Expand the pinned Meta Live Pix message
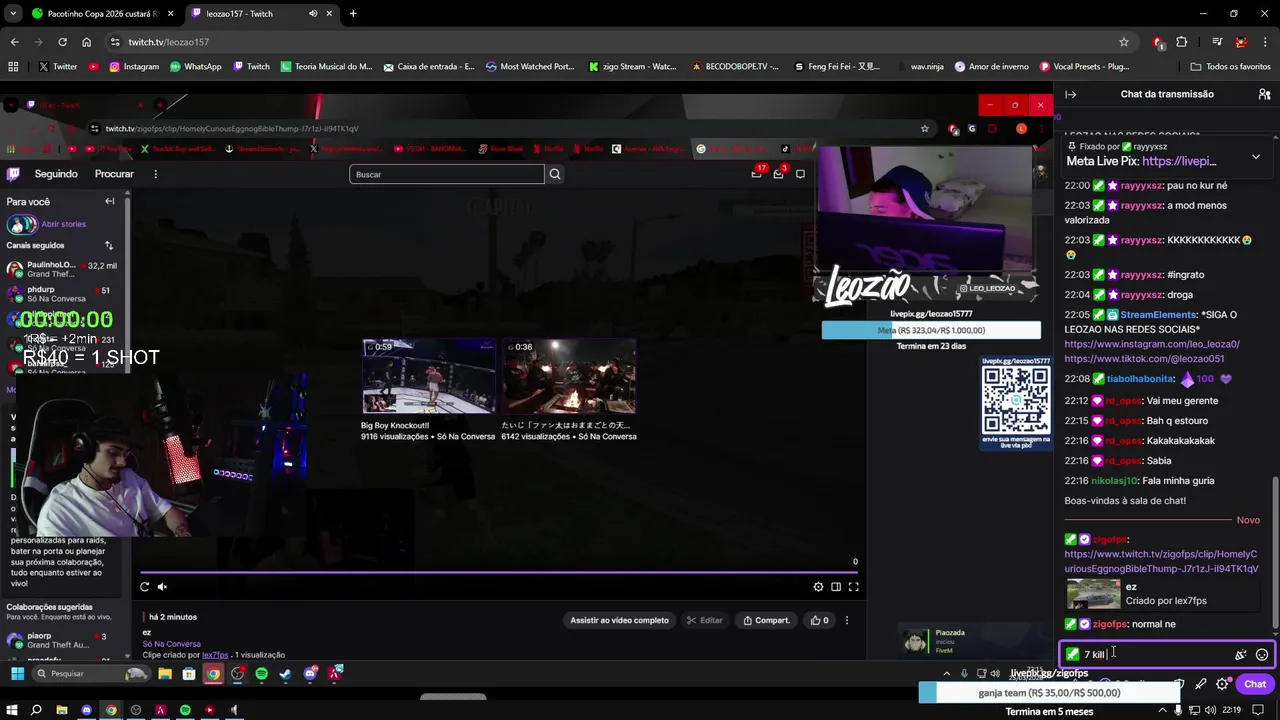Image resolution: width=1280 pixels, height=720 pixels. 1256,157
